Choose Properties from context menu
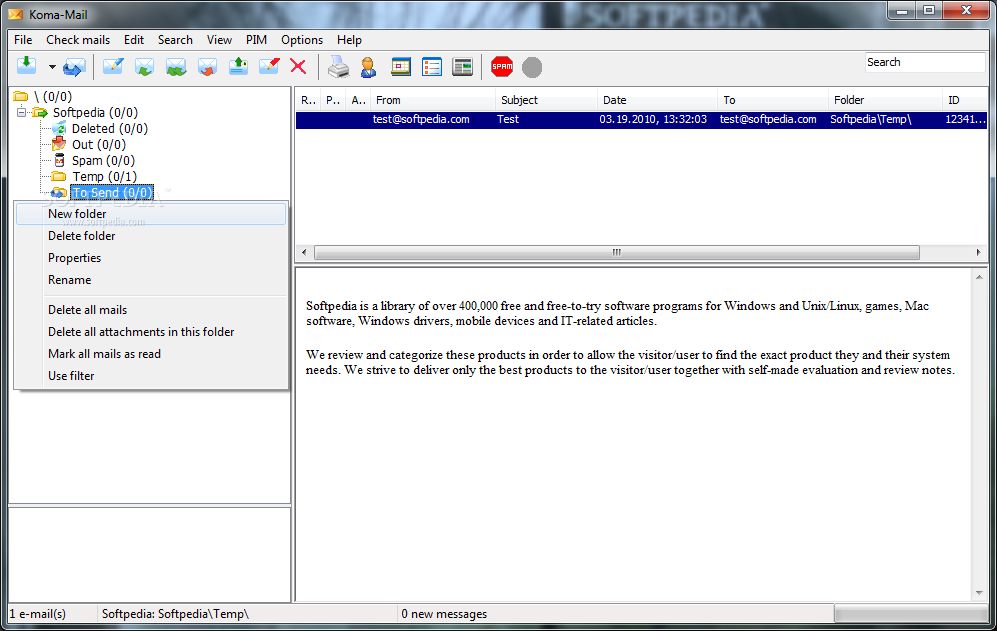Viewport: 997px width, 631px height. [151, 258]
